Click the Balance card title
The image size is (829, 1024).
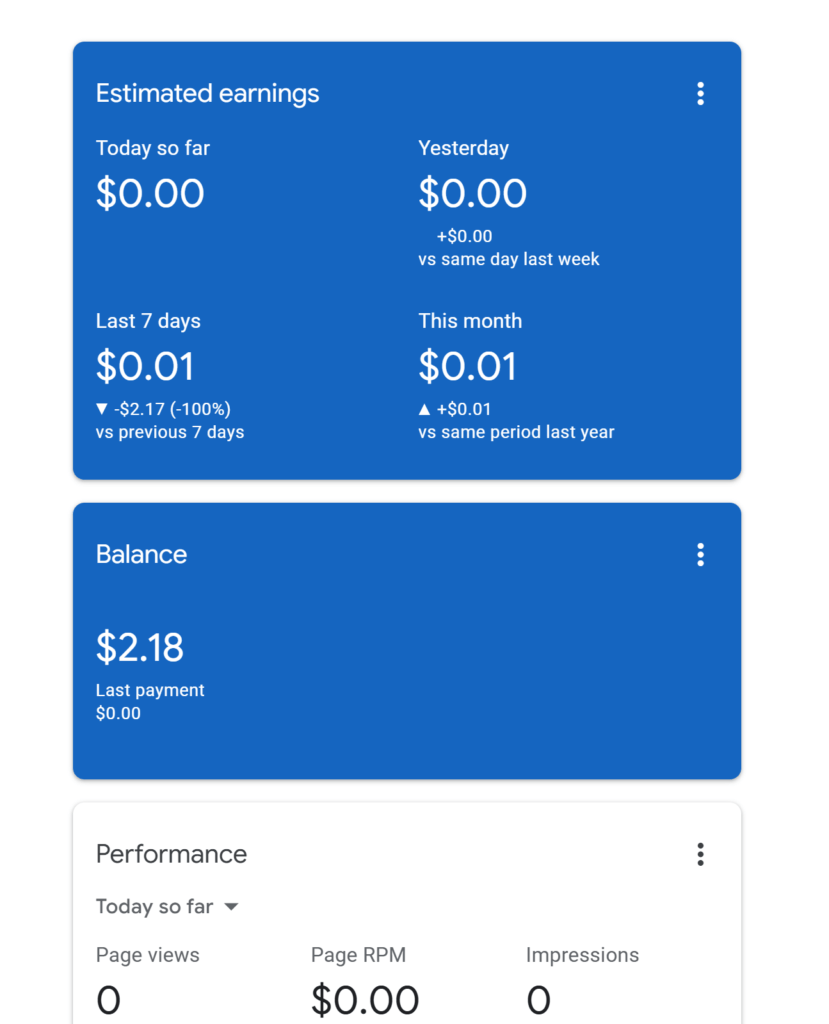142,554
